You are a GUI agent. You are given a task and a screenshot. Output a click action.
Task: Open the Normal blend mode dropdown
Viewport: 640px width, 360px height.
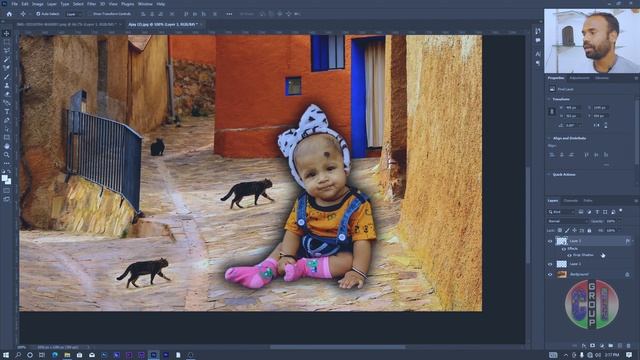pyautogui.click(x=567, y=221)
